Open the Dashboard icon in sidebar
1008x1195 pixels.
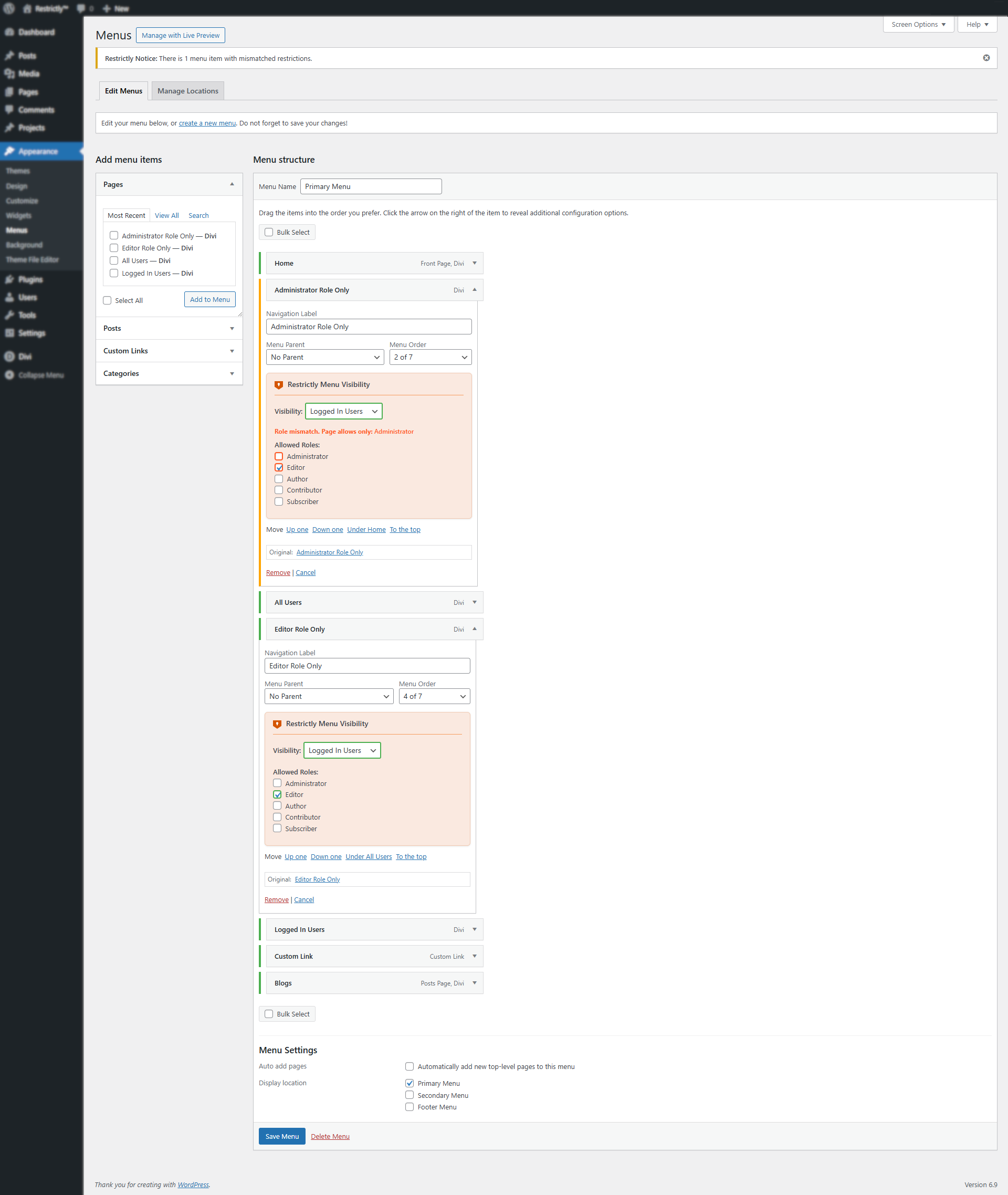pos(9,32)
